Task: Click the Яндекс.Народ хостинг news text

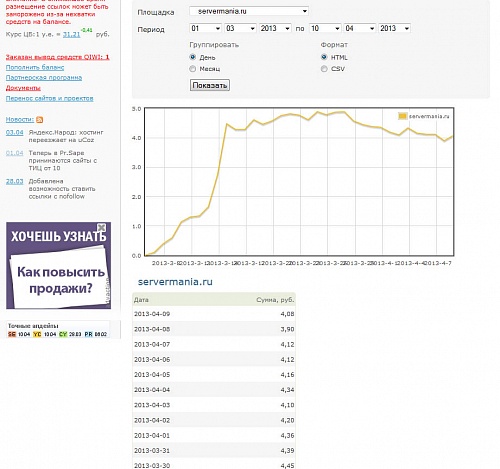Action: (66, 136)
